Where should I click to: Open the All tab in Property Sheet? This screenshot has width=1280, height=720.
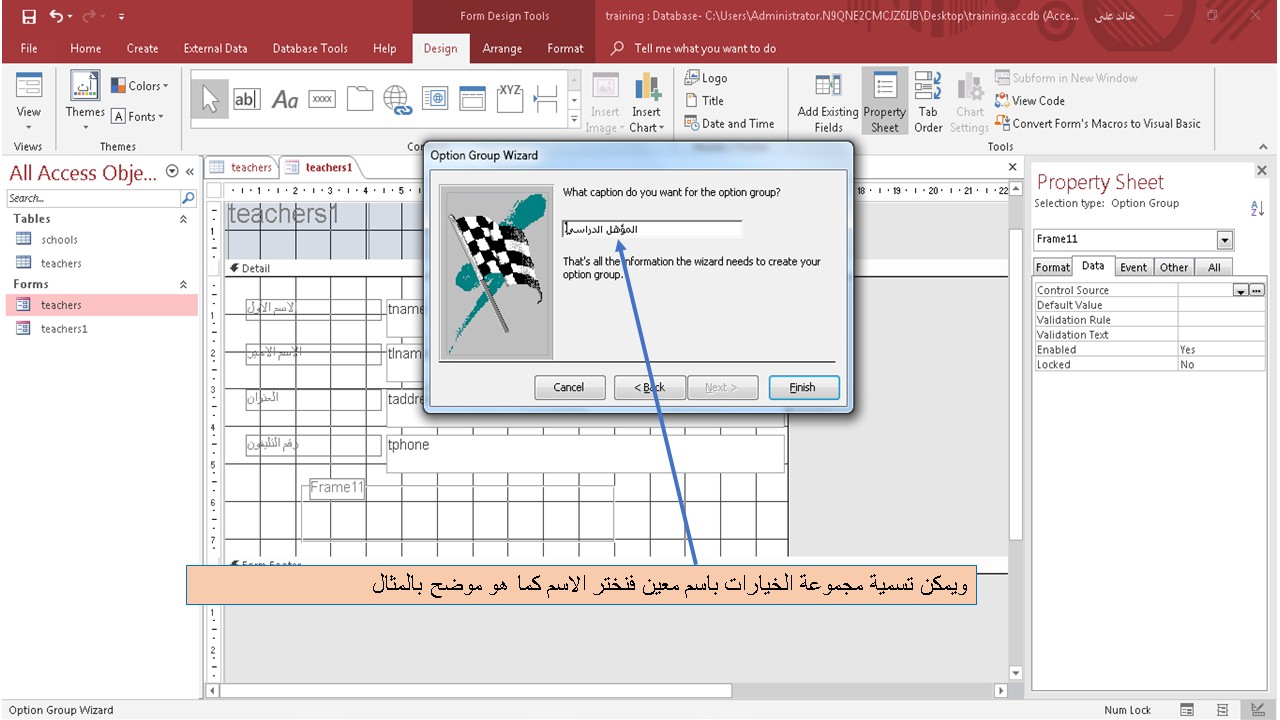tap(1214, 267)
